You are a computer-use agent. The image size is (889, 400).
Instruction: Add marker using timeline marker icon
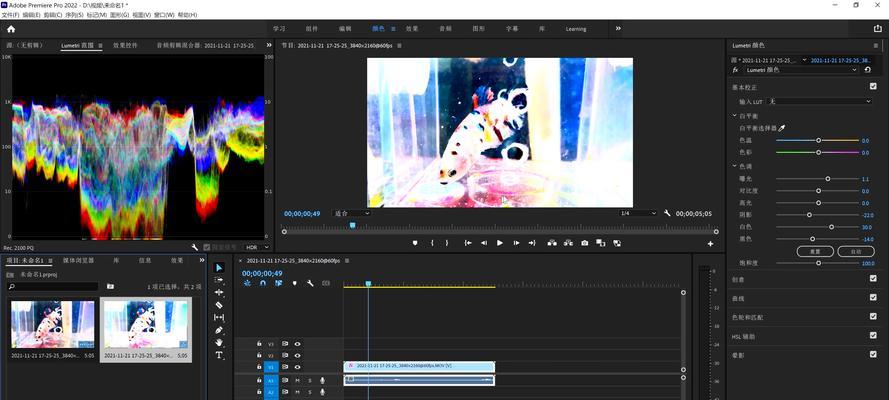[294, 283]
